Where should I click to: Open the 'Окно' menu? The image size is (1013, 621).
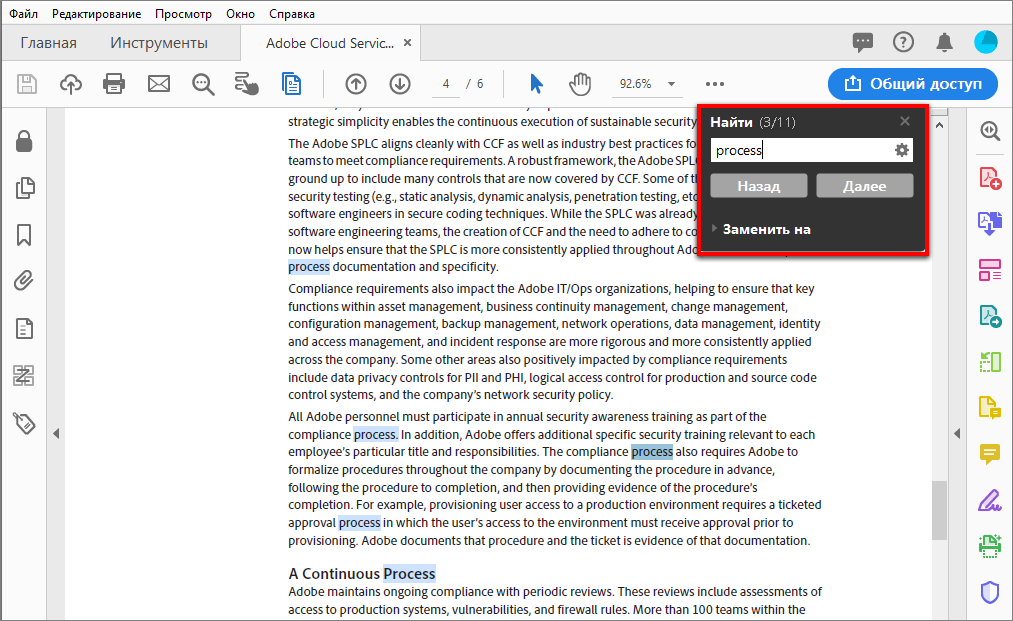point(240,14)
